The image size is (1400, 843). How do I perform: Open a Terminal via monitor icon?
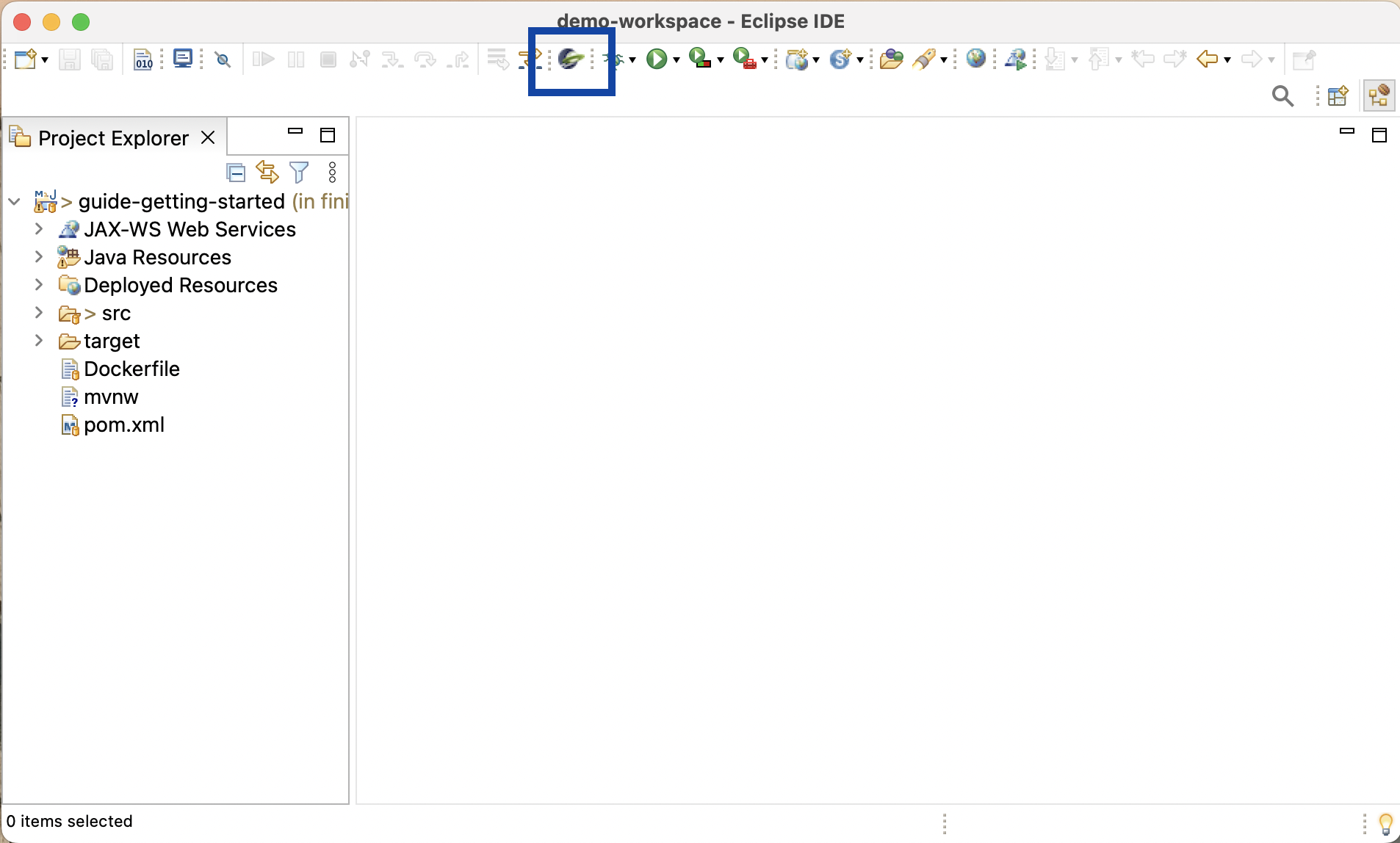point(182,58)
